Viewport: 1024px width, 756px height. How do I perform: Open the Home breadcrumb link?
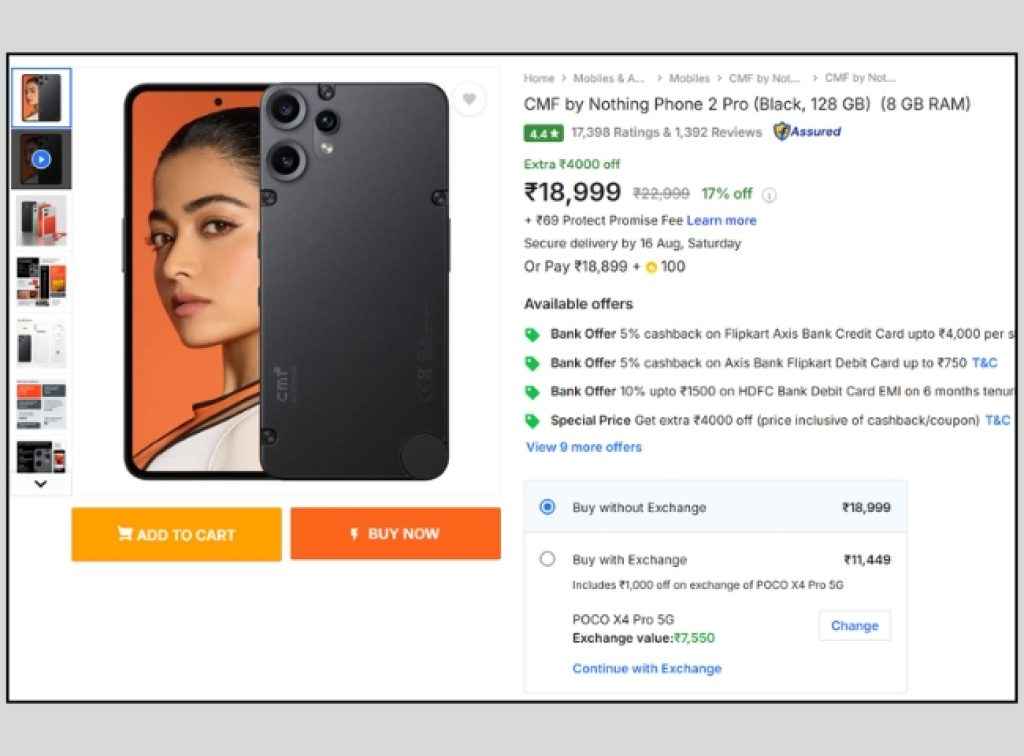pos(539,78)
